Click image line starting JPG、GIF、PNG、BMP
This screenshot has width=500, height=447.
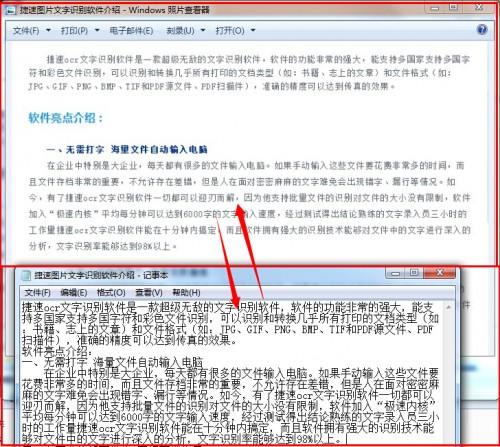pyautogui.click(x=212, y=86)
